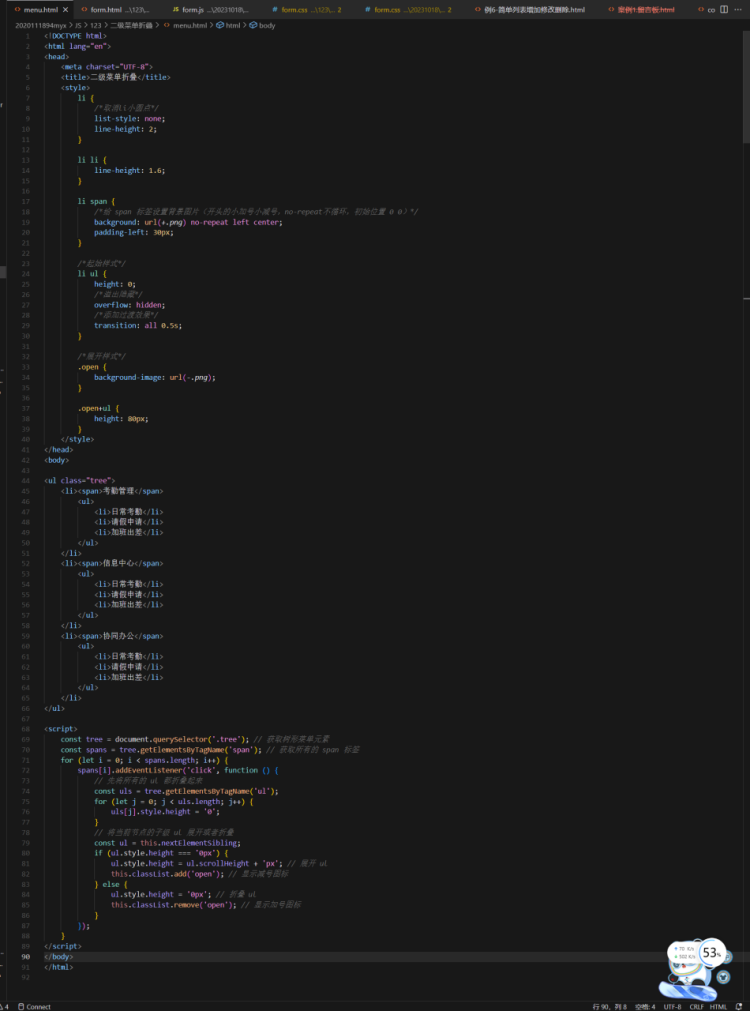Click the <title>二级菜单折叠</title> line

coord(116,77)
